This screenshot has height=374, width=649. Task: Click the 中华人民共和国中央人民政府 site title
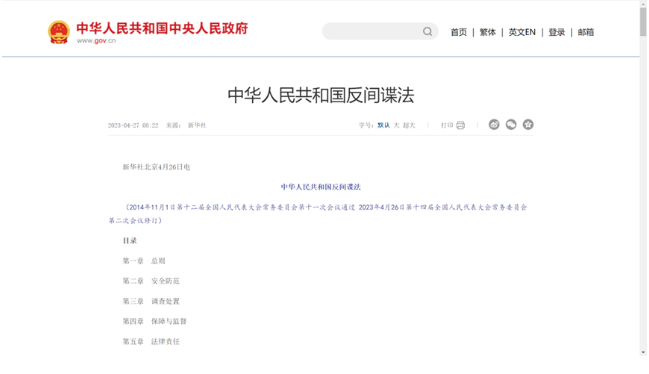click(x=162, y=28)
